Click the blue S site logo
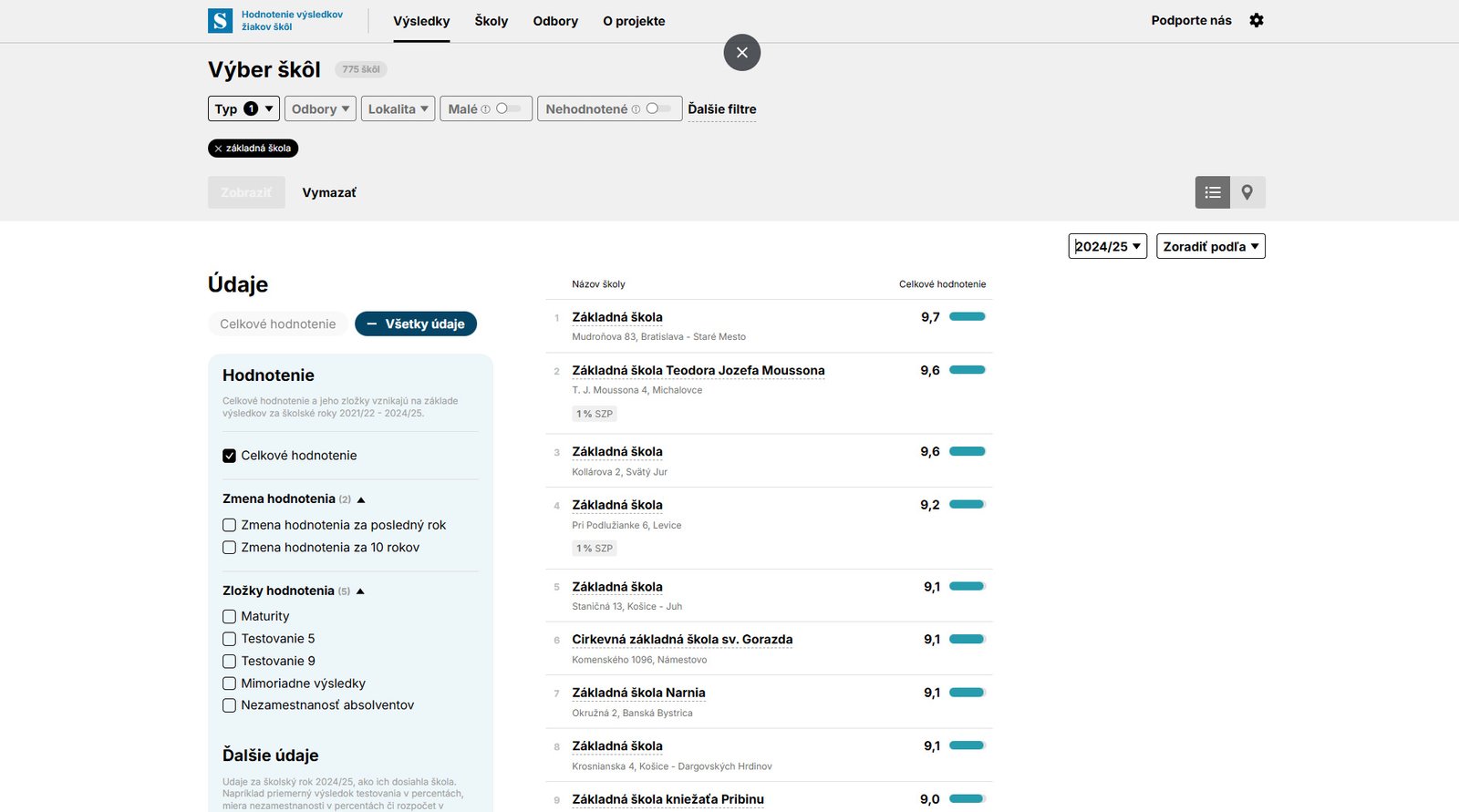This screenshot has width=1459, height=812. click(x=220, y=21)
